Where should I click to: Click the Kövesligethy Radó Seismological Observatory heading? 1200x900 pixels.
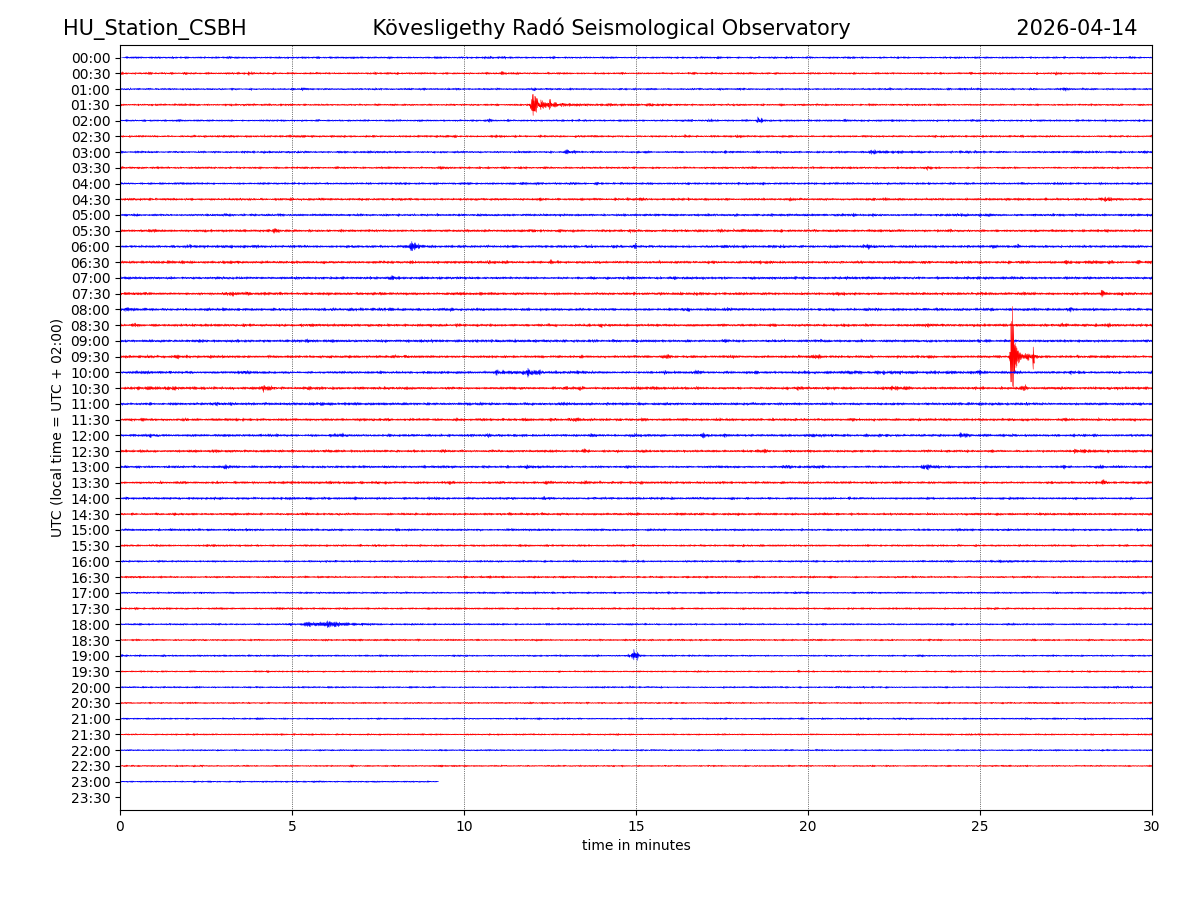pos(611,28)
